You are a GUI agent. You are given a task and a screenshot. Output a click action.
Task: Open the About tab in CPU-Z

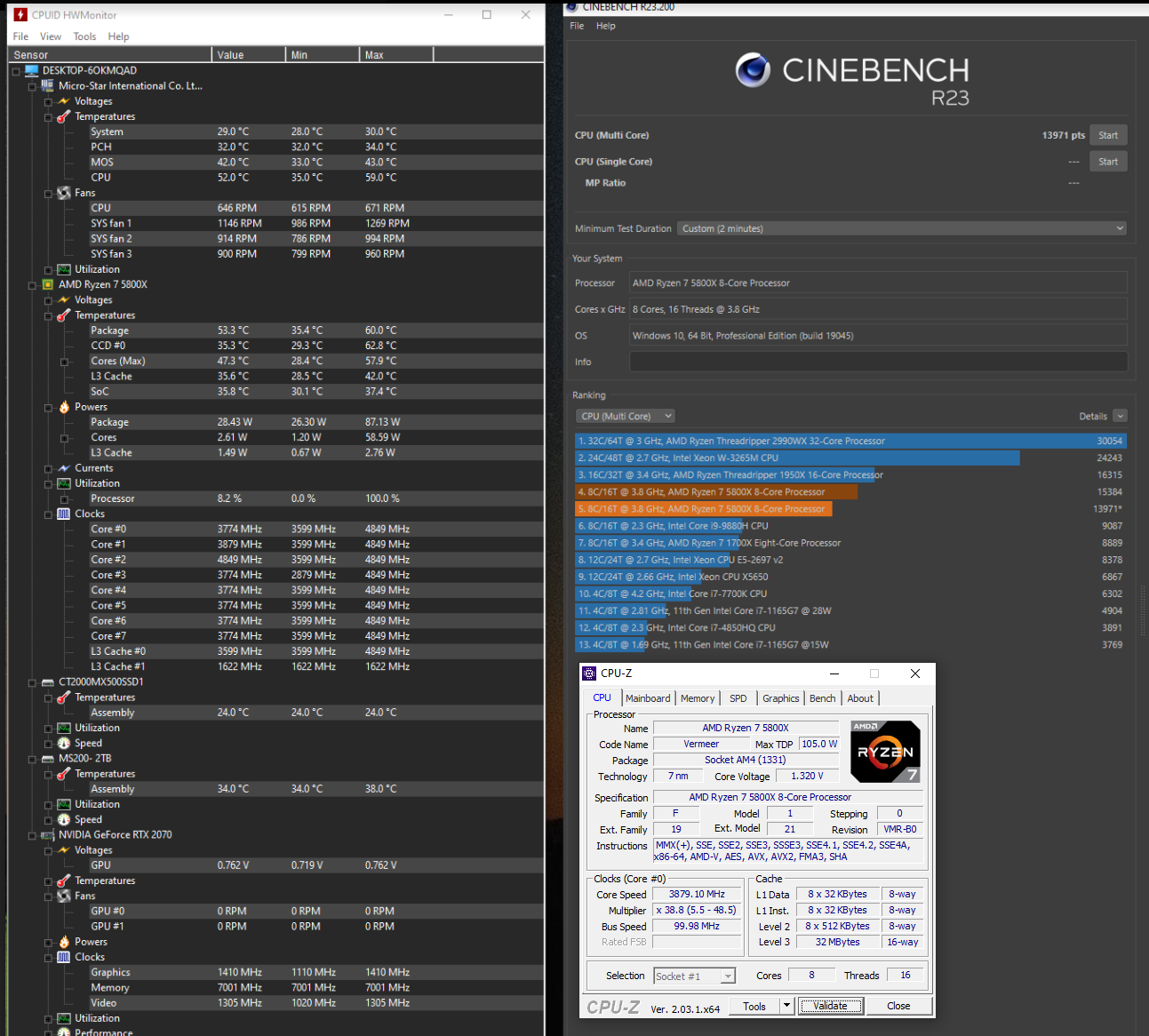860,698
